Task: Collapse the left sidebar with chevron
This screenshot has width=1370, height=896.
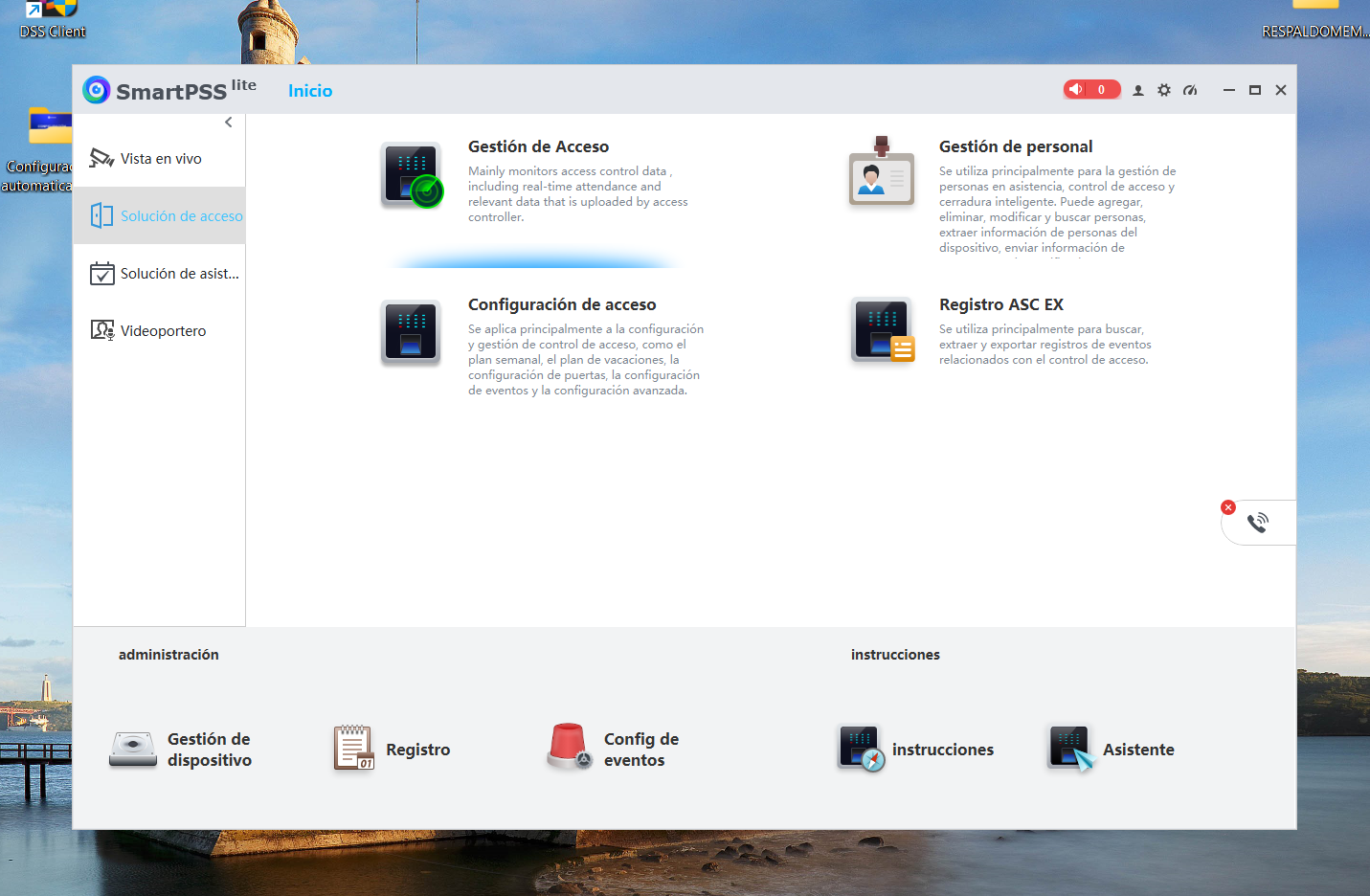Action: point(228,123)
